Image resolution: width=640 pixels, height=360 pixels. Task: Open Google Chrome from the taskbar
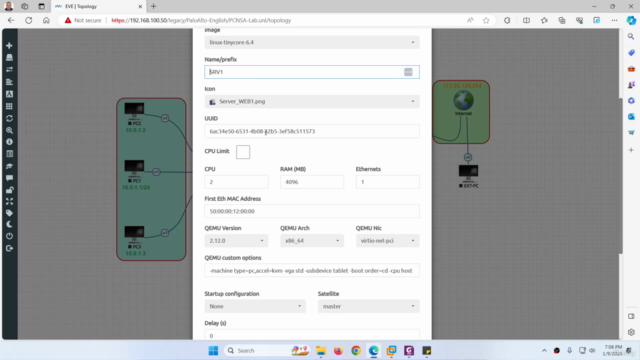click(356, 351)
